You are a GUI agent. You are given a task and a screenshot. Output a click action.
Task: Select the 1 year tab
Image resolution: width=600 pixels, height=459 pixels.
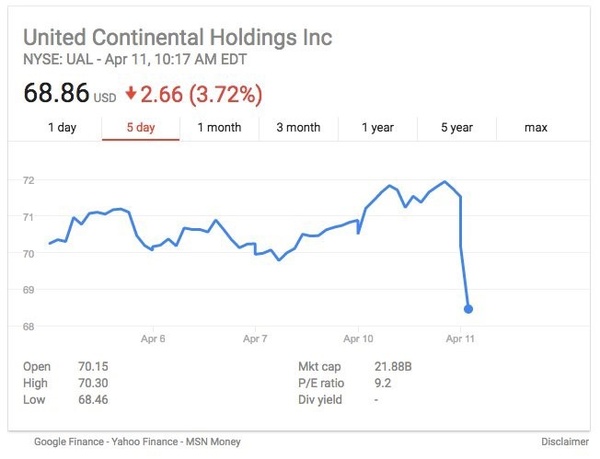tap(377, 128)
